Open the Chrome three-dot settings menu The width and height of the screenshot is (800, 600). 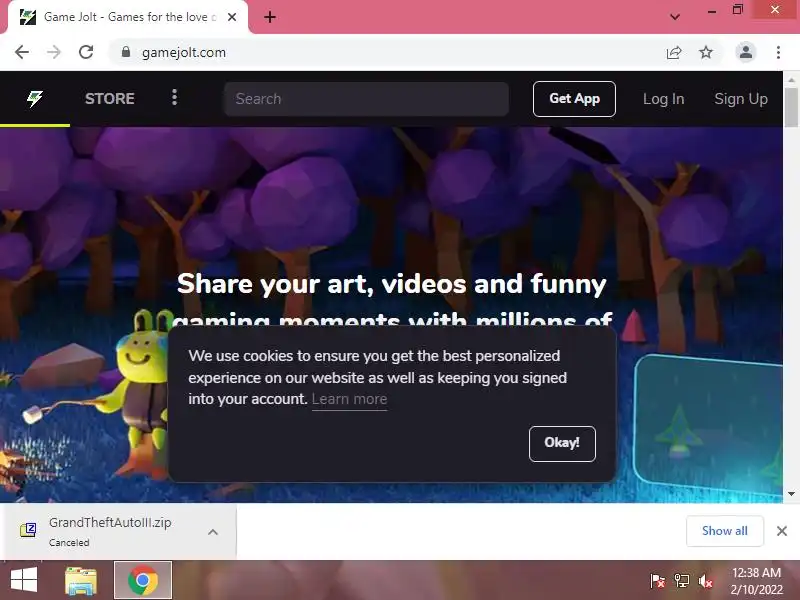click(778, 52)
